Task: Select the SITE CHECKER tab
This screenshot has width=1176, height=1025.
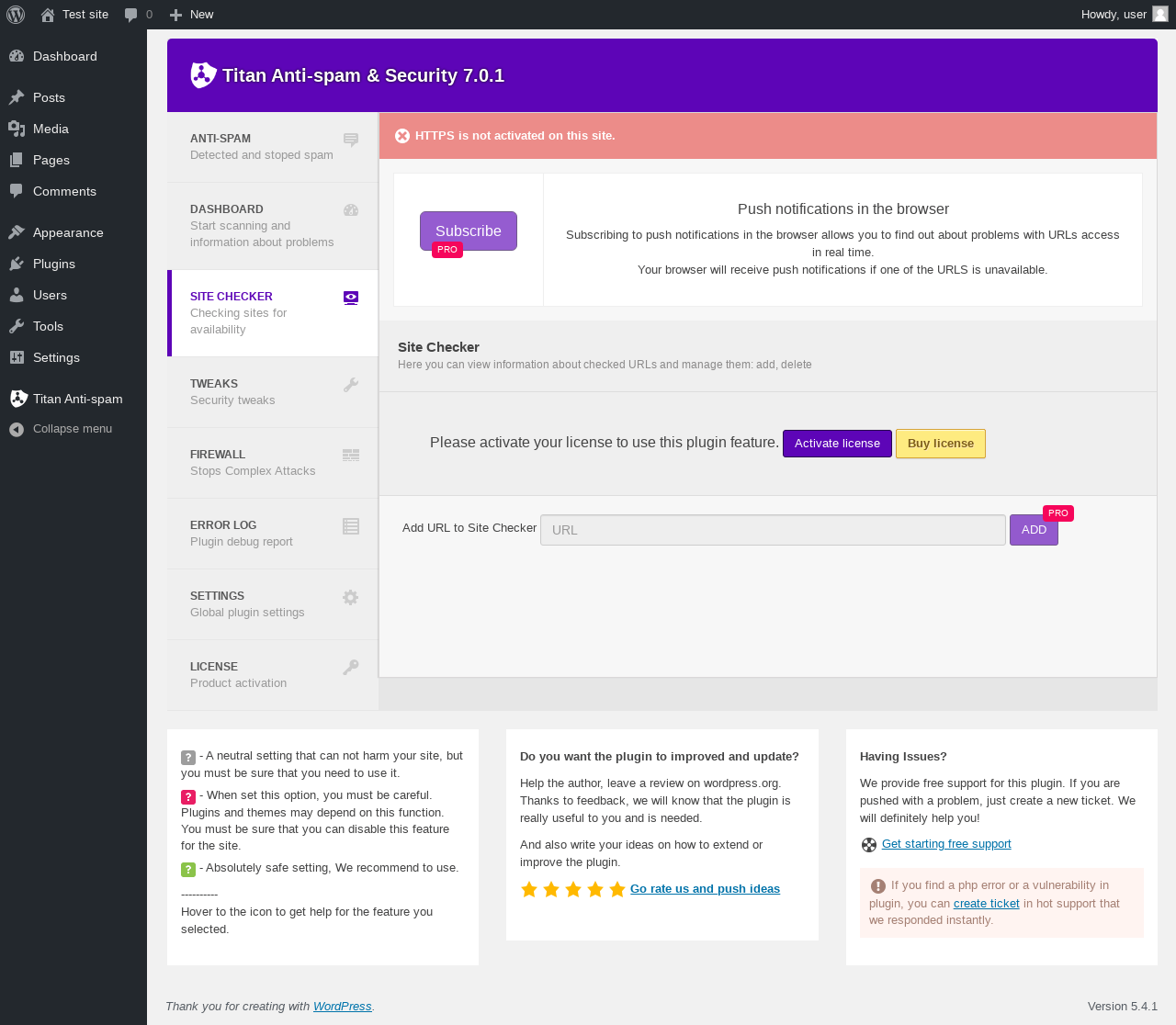Action: (273, 313)
